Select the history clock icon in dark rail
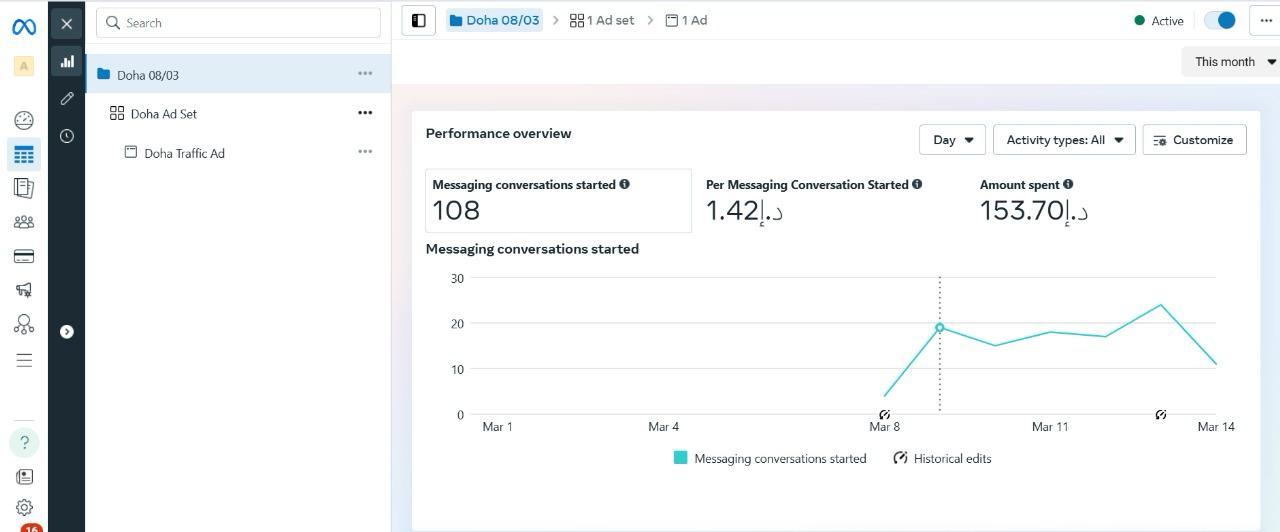1280x532 pixels. click(67, 136)
